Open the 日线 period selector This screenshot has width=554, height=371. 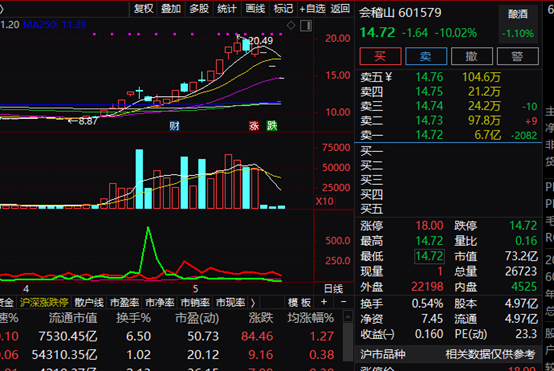click(334, 289)
